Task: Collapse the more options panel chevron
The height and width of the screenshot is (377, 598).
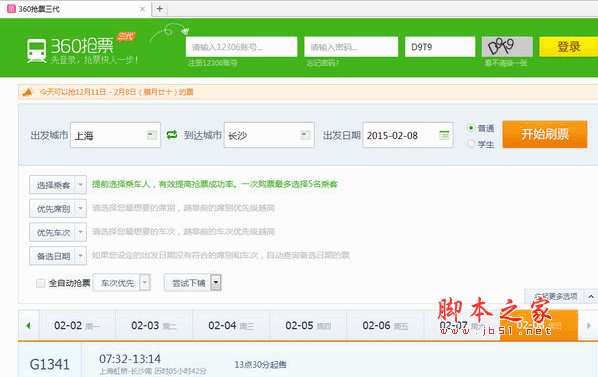Action: (x=591, y=296)
